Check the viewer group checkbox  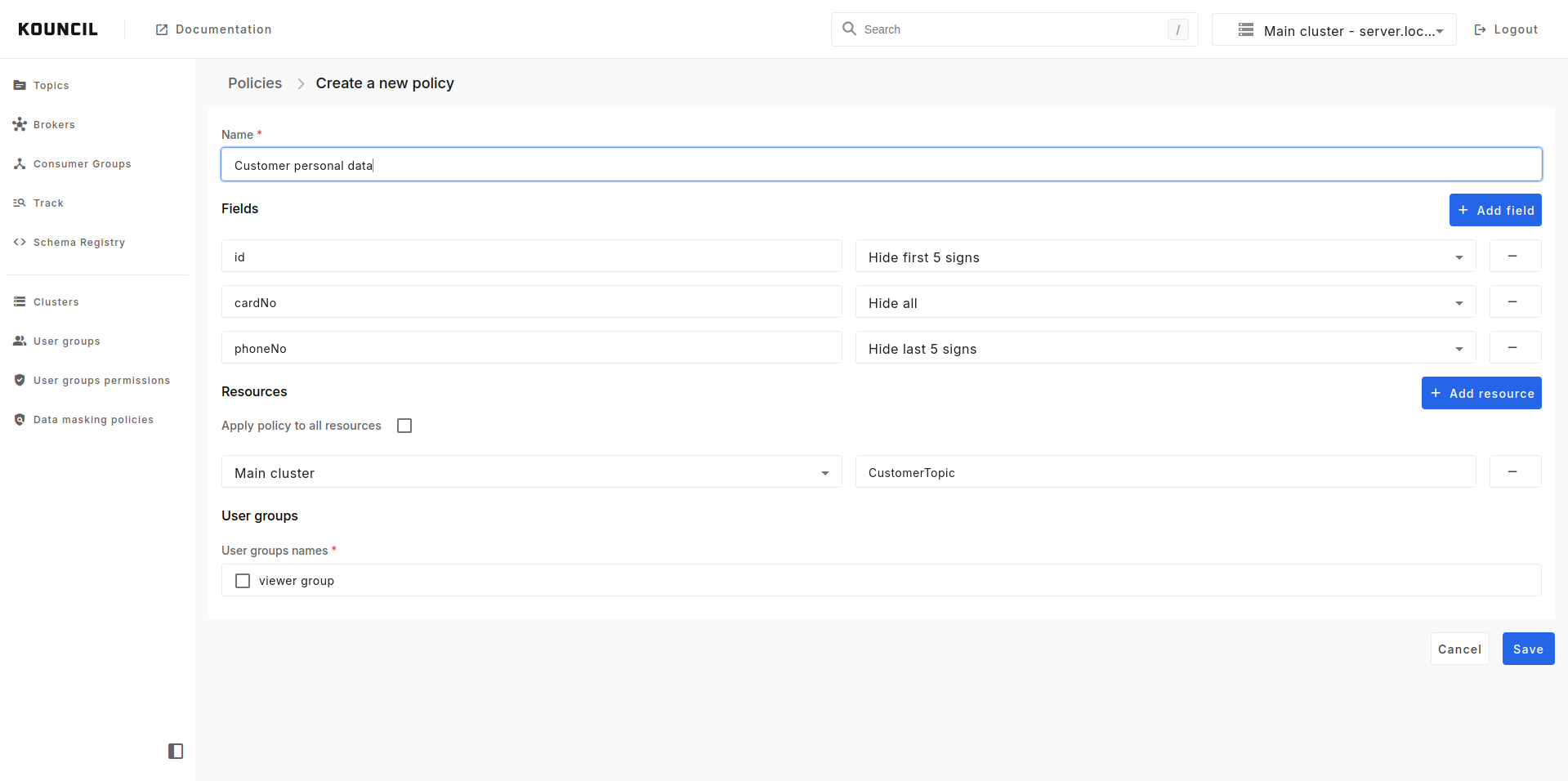pyautogui.click(x=243, y=581)
